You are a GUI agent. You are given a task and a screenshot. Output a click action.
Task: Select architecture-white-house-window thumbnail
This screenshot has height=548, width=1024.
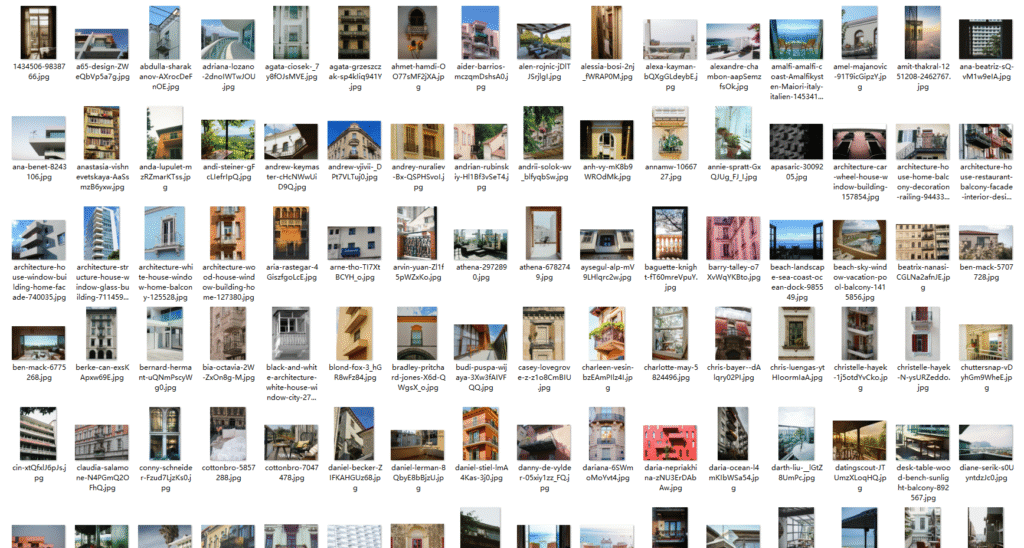pos(165,233)
